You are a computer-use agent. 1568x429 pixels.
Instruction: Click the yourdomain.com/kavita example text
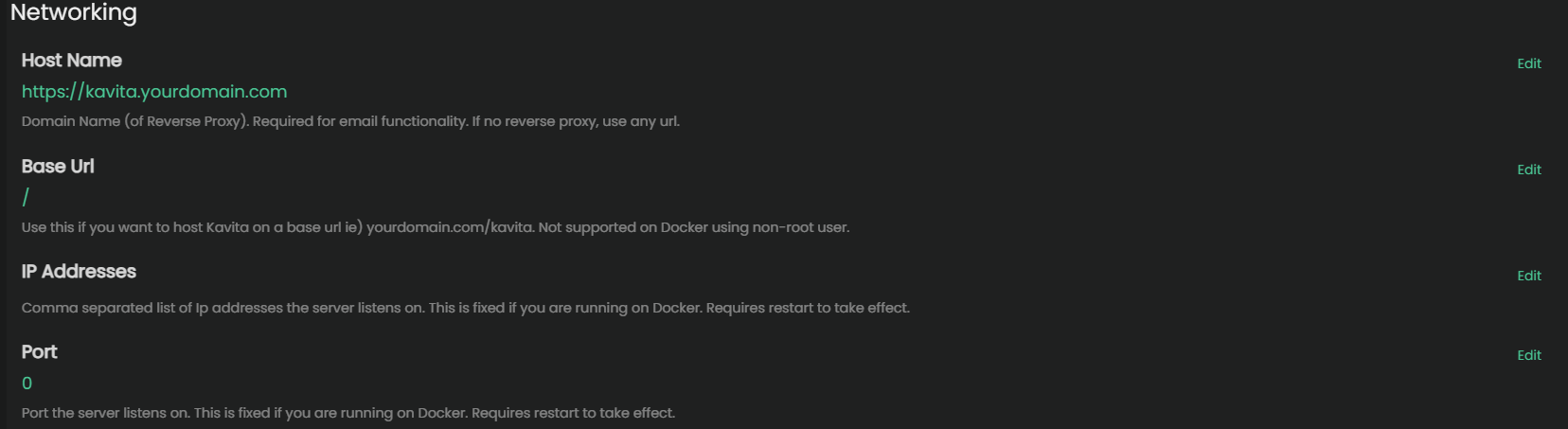pos(449,227)
